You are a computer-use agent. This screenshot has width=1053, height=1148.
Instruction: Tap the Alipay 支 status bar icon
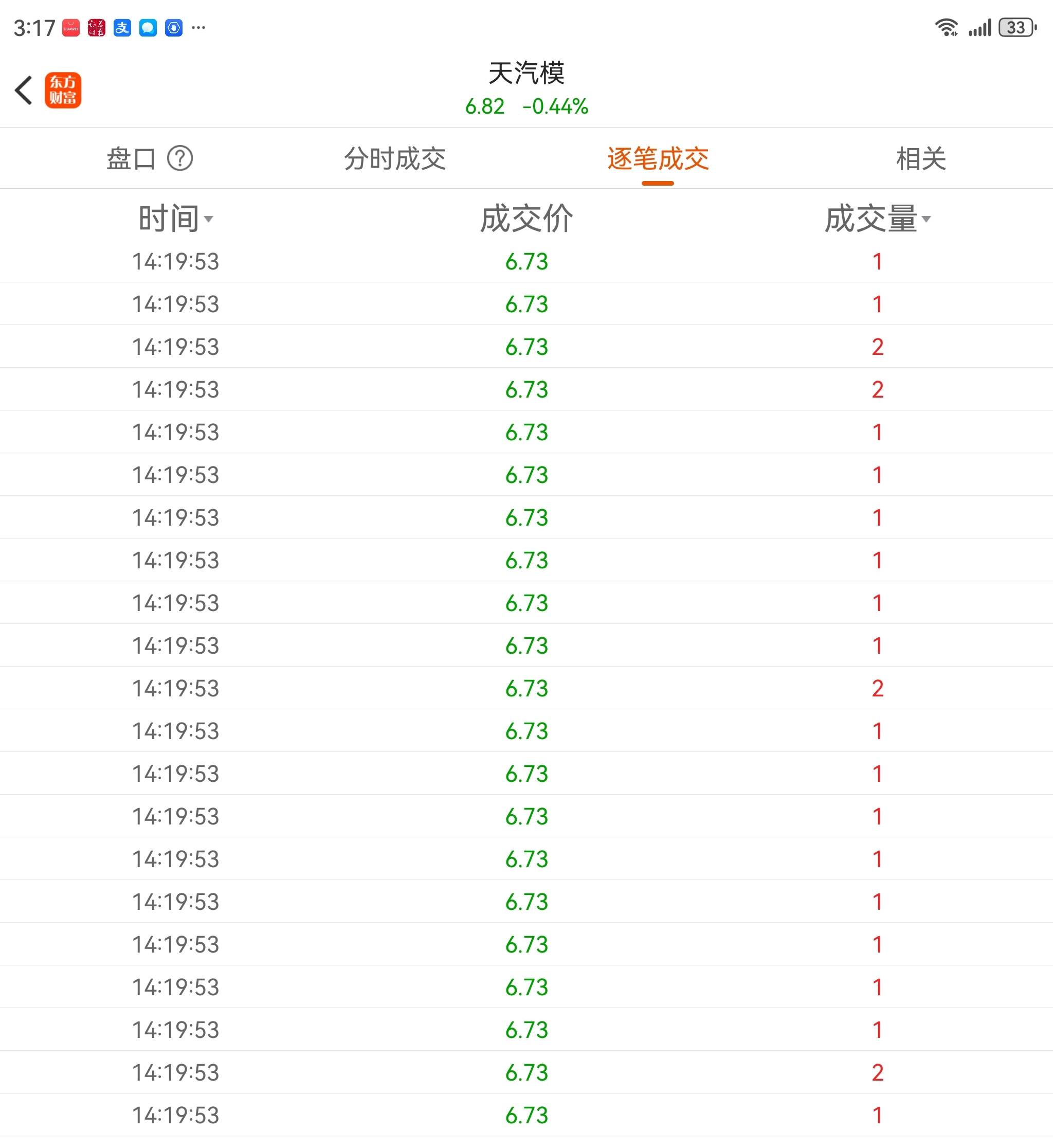coord(122,27)
